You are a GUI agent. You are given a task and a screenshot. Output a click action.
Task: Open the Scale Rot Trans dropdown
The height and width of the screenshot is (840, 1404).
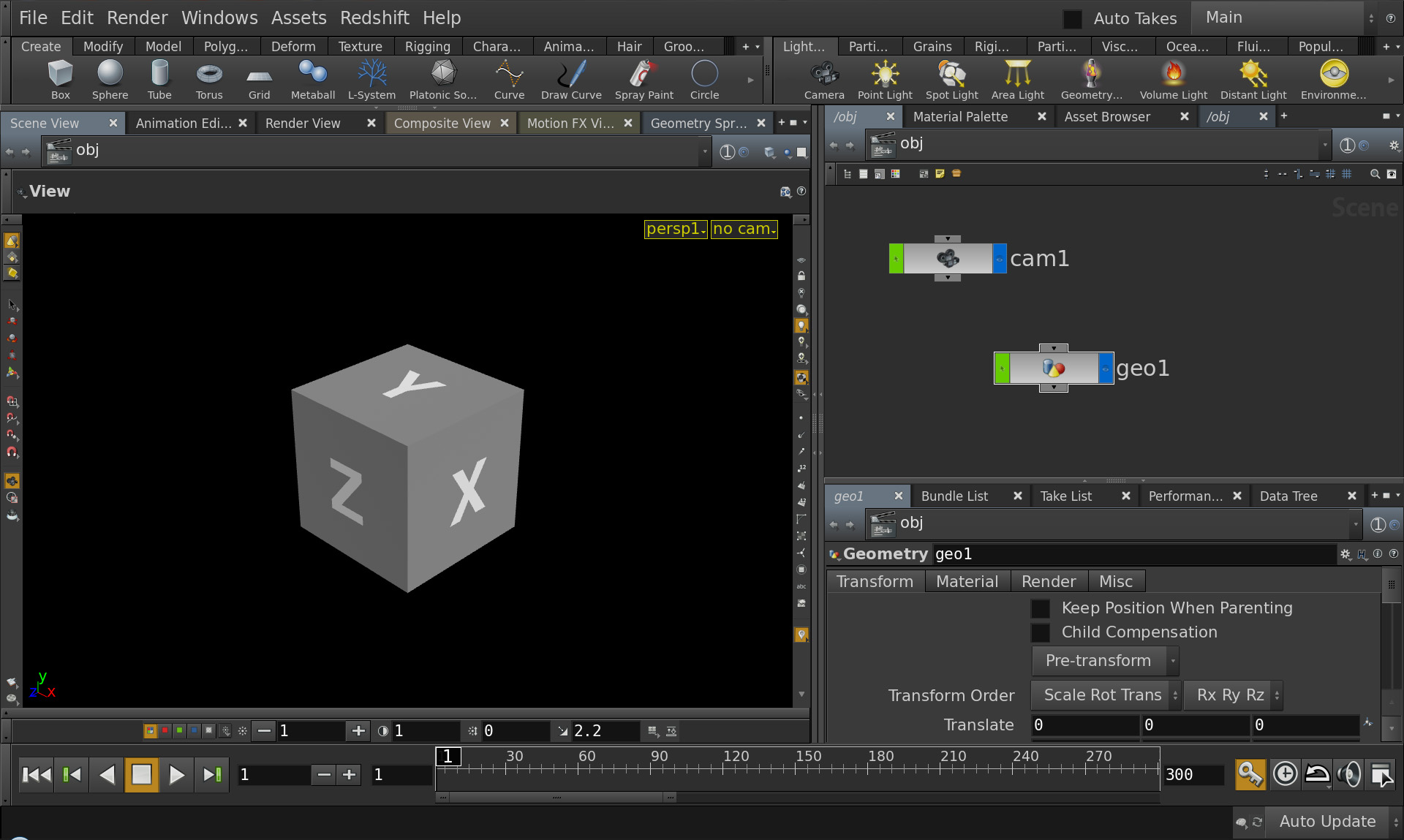click(x=1105, y=695)
